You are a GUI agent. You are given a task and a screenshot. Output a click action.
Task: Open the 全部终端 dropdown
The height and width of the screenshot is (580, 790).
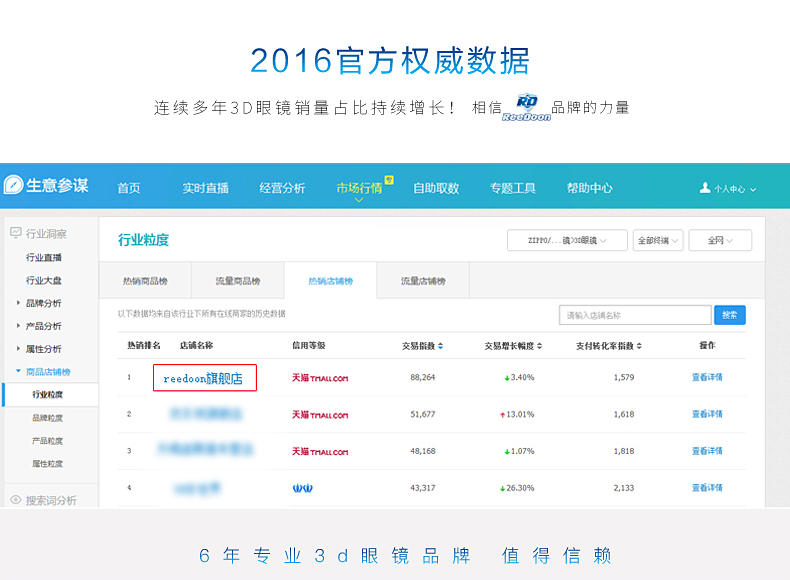point(659,240)
